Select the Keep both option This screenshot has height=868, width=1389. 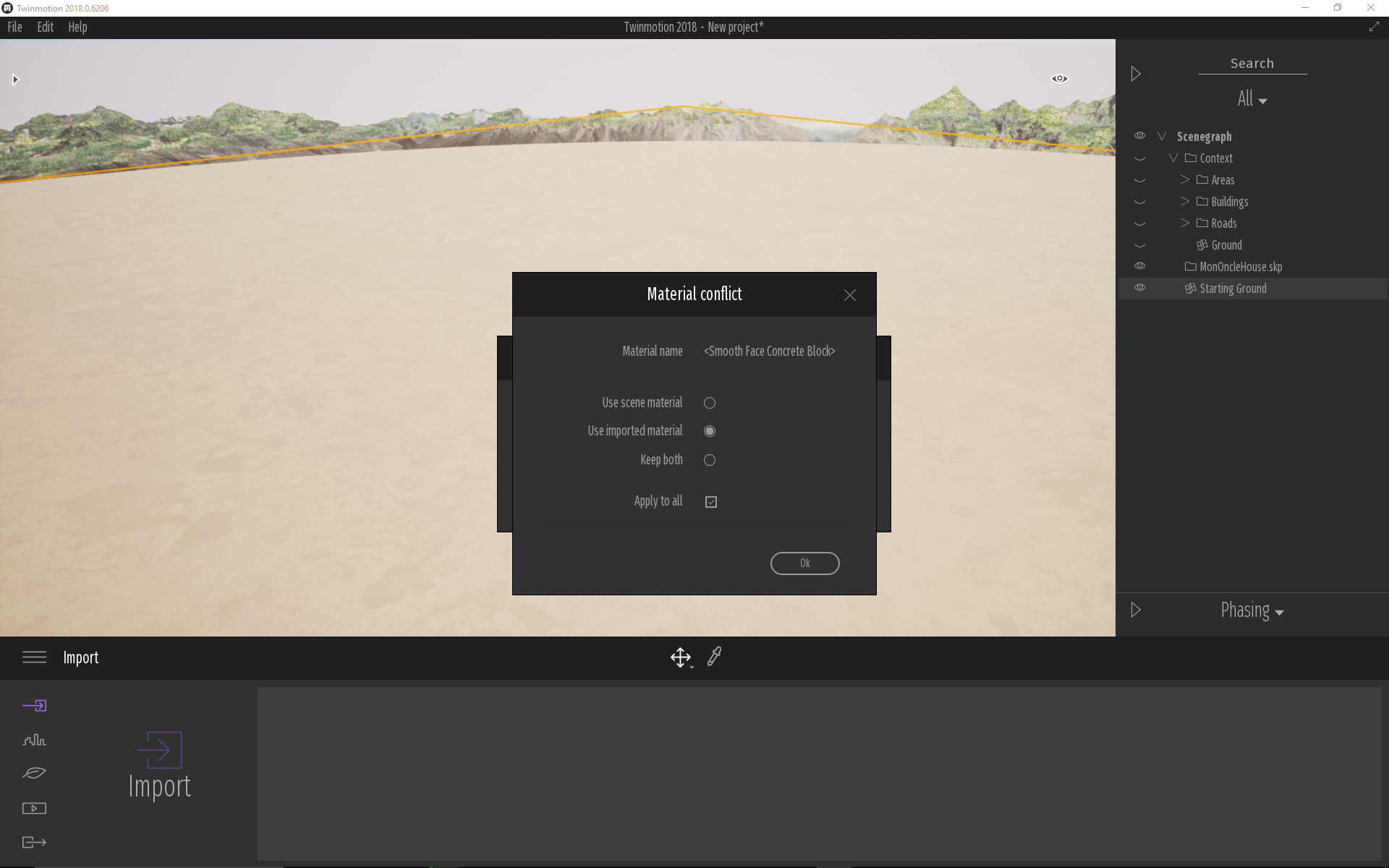(710, 460)
